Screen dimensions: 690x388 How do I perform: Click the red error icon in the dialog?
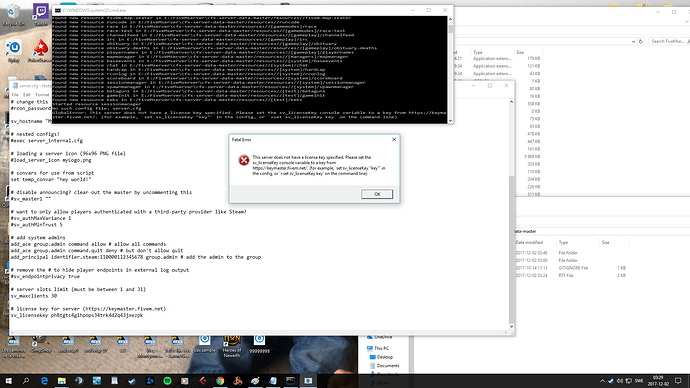click(244, 160)
